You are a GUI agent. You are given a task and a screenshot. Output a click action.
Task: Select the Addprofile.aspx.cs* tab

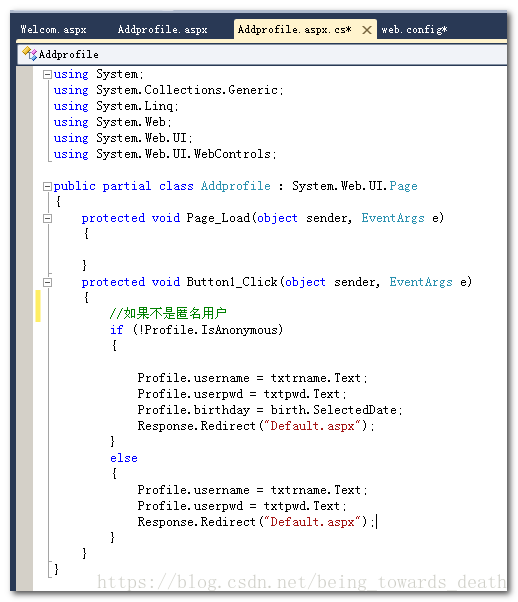[x=295, y=30]
